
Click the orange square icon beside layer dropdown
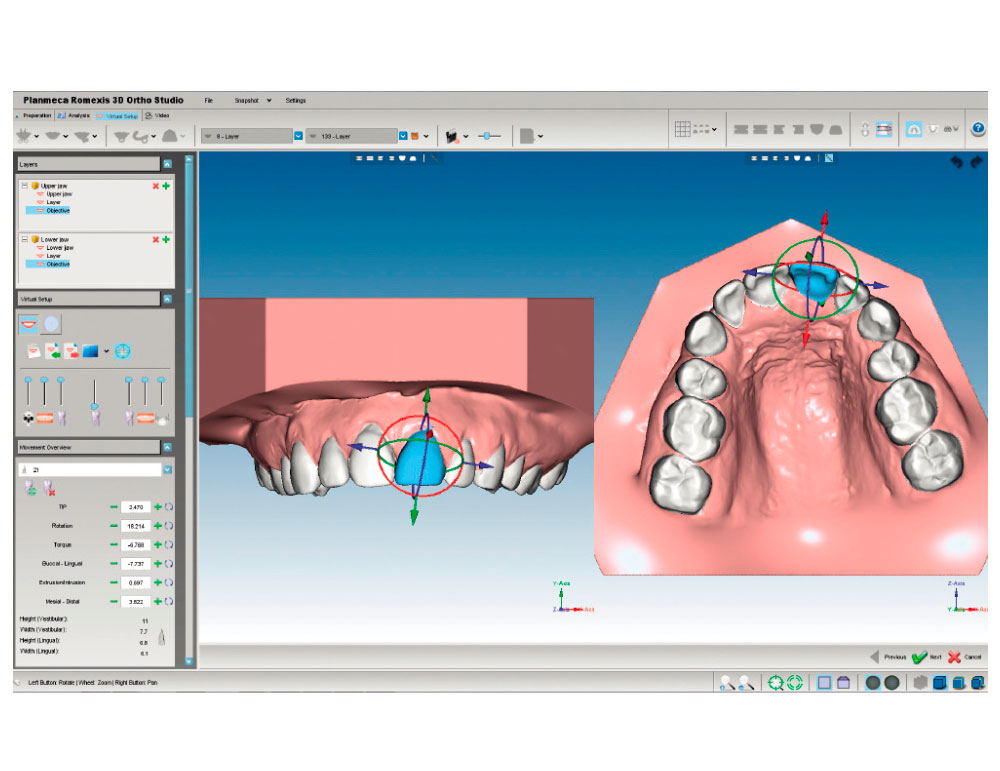(x=415, y=136)
